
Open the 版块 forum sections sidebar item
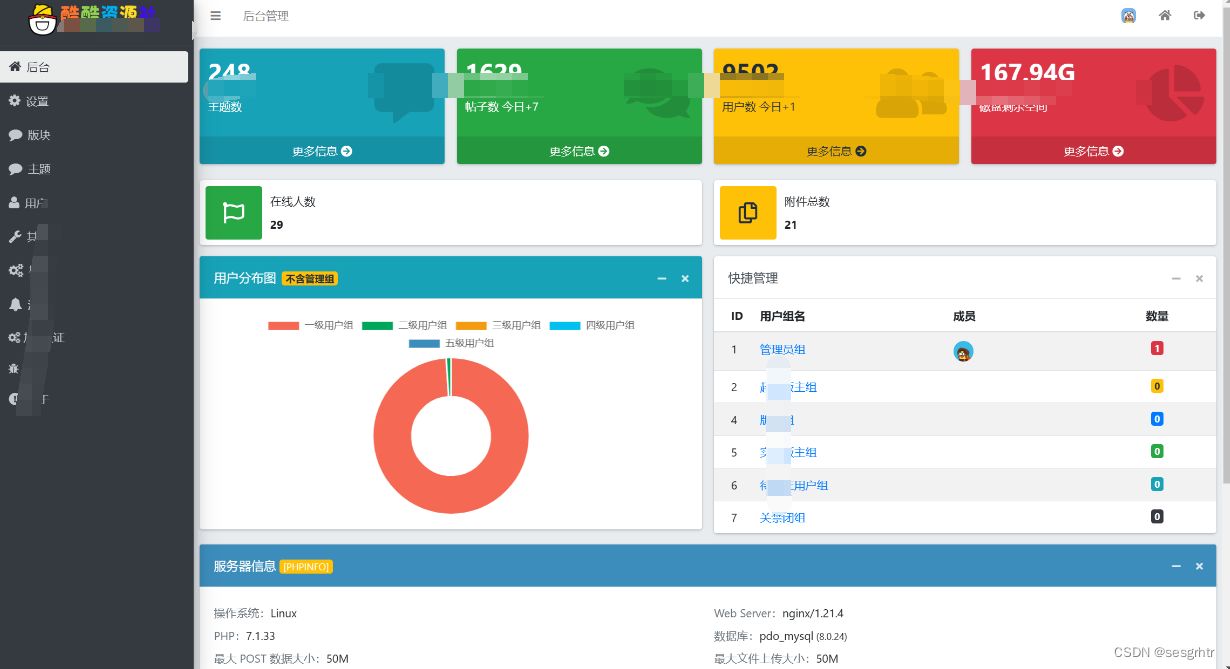click(94, 135)
